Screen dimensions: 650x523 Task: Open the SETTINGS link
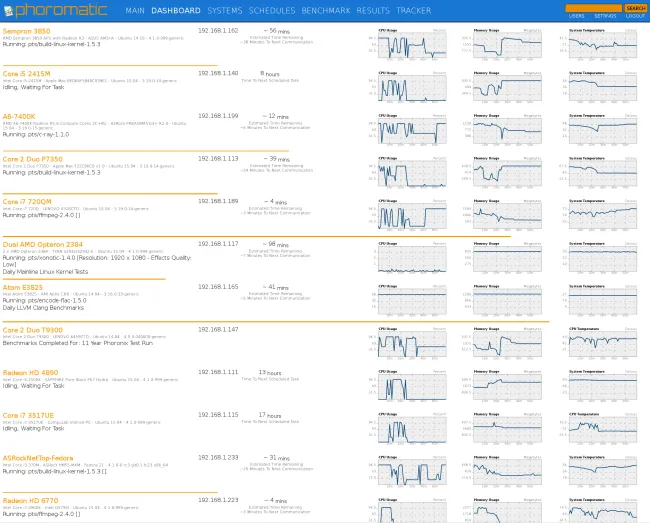tap(605, 16)
